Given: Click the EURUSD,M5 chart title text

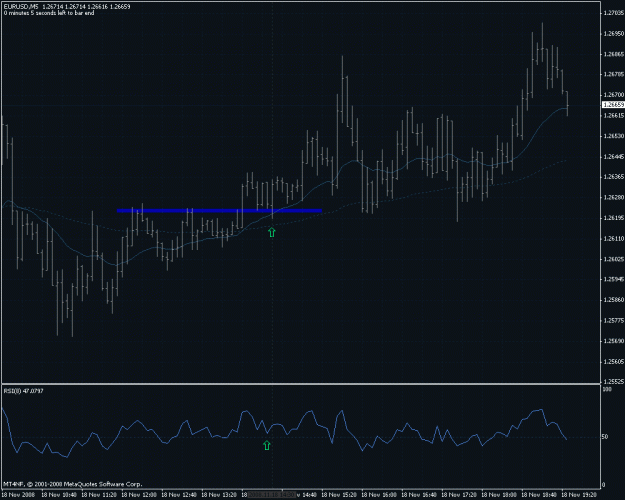Looking at the screenshot, I should pos(21,7).
